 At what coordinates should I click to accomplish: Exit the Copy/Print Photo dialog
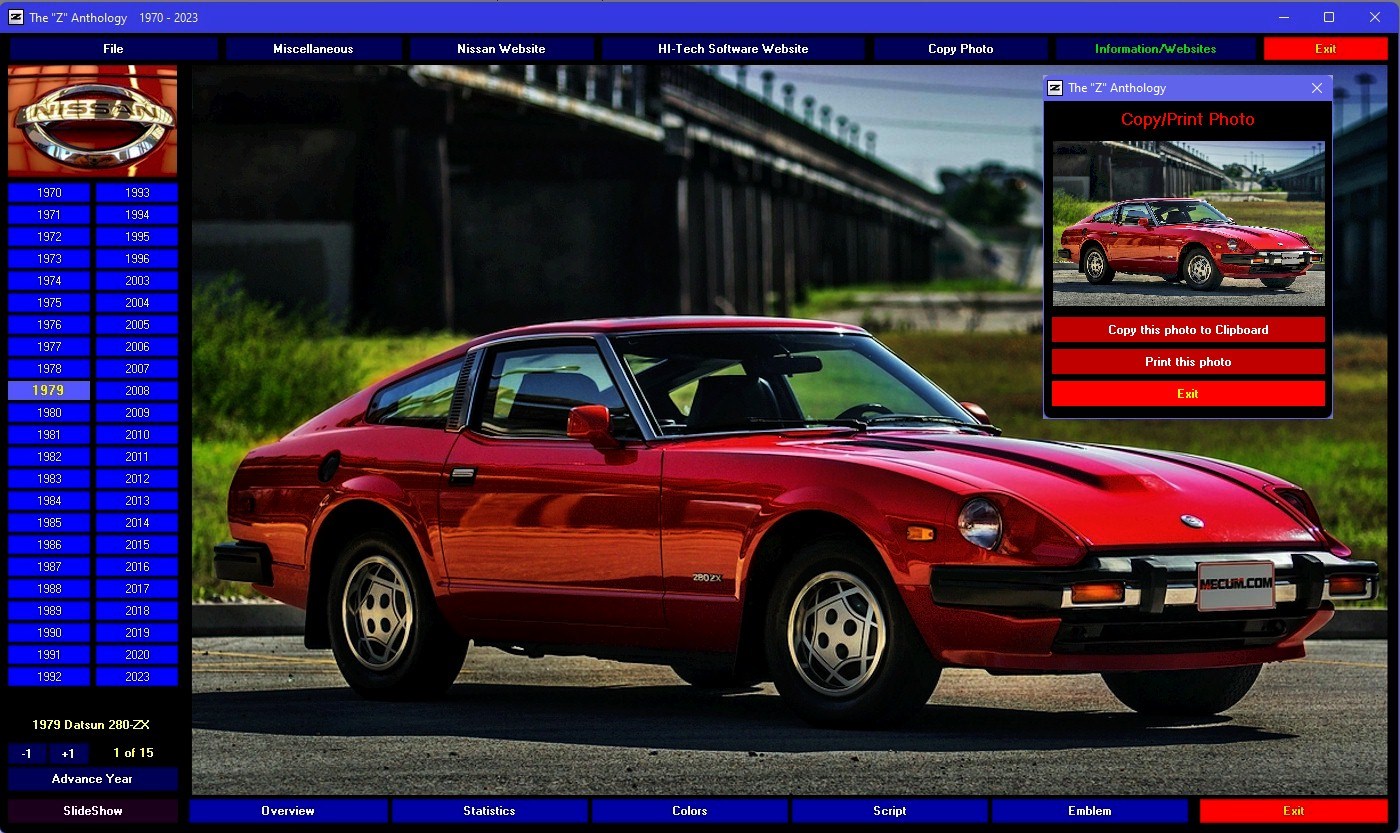click(1188, 394)
